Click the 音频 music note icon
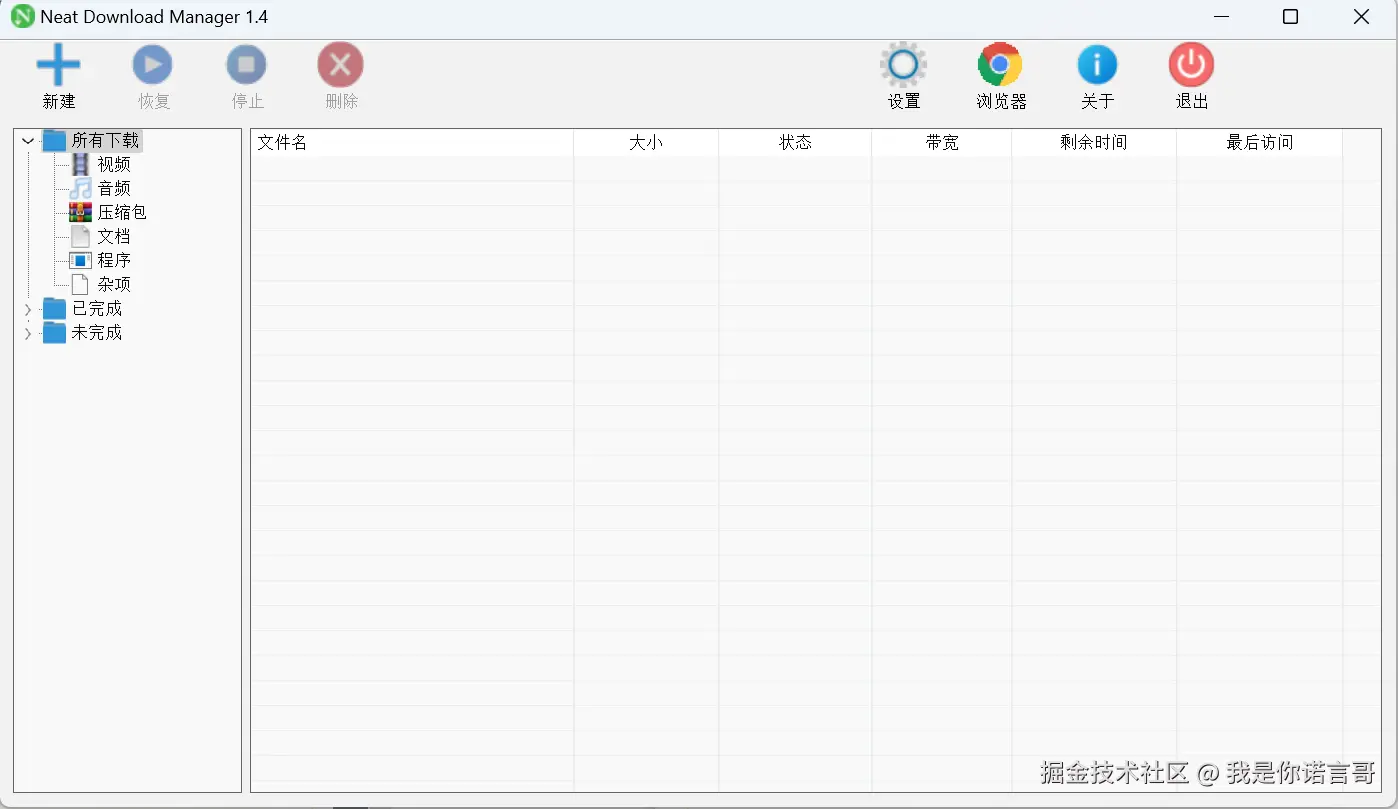1398x809 pixels. click(81, 188)
